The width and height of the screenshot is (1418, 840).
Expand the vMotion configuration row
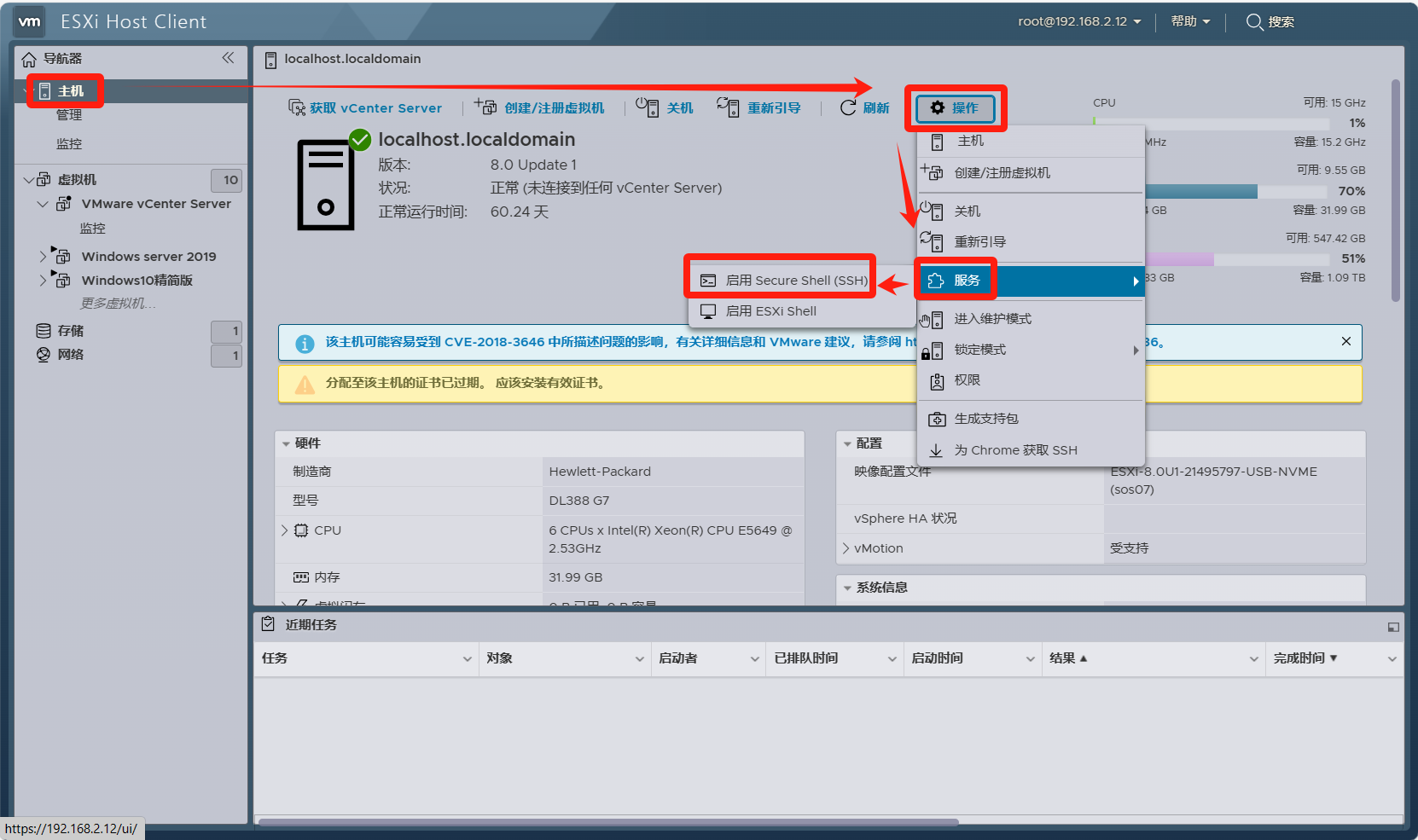click(846, 548)
